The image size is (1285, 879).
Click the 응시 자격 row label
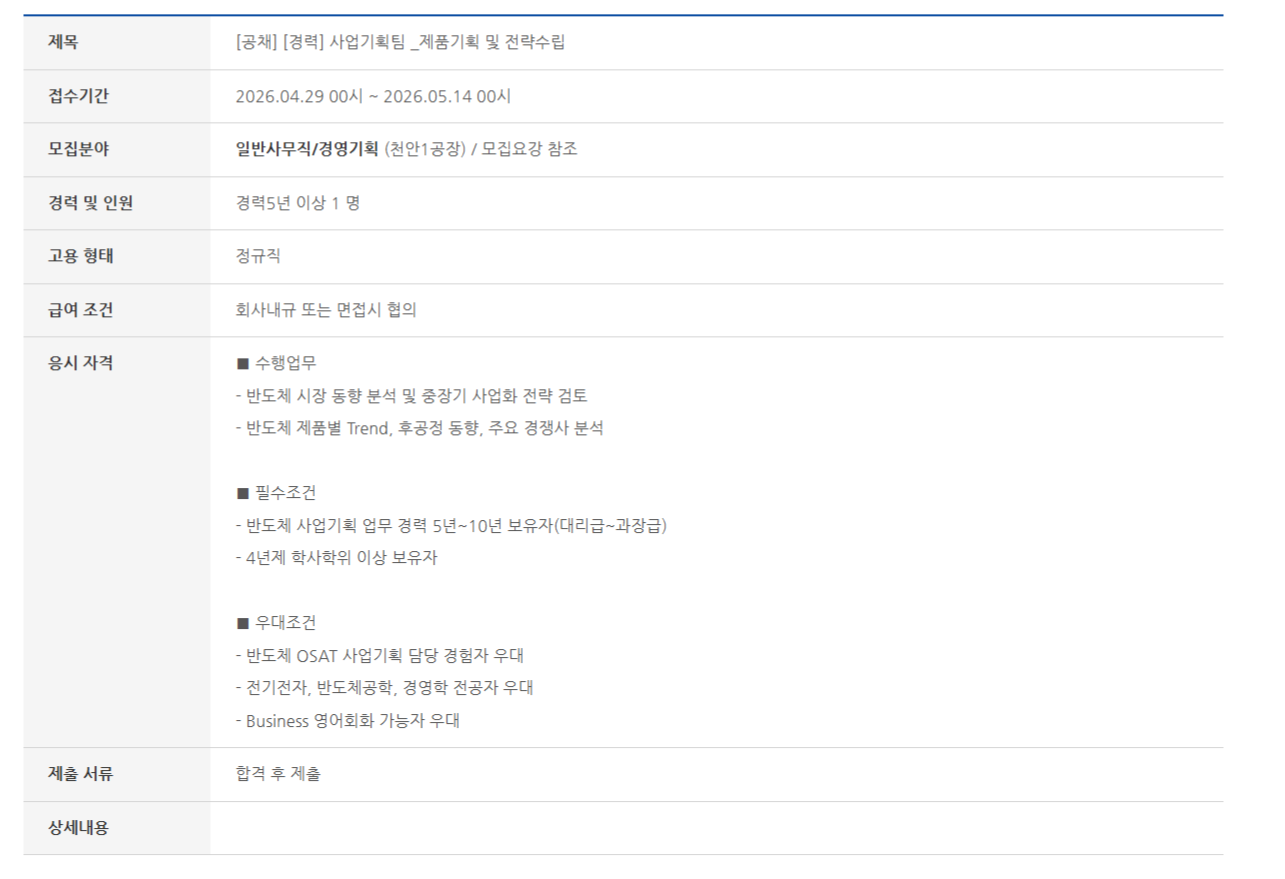point(81,363)
